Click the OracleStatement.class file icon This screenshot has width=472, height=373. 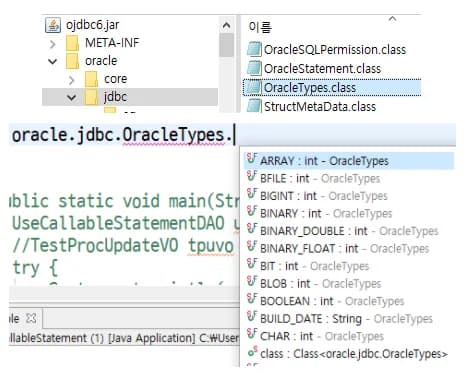(254, 68)
